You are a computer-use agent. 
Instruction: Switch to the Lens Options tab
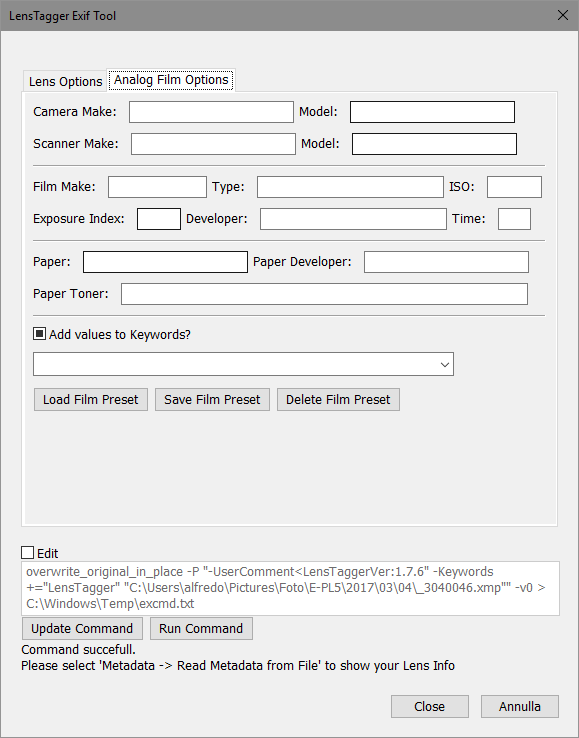65,81
